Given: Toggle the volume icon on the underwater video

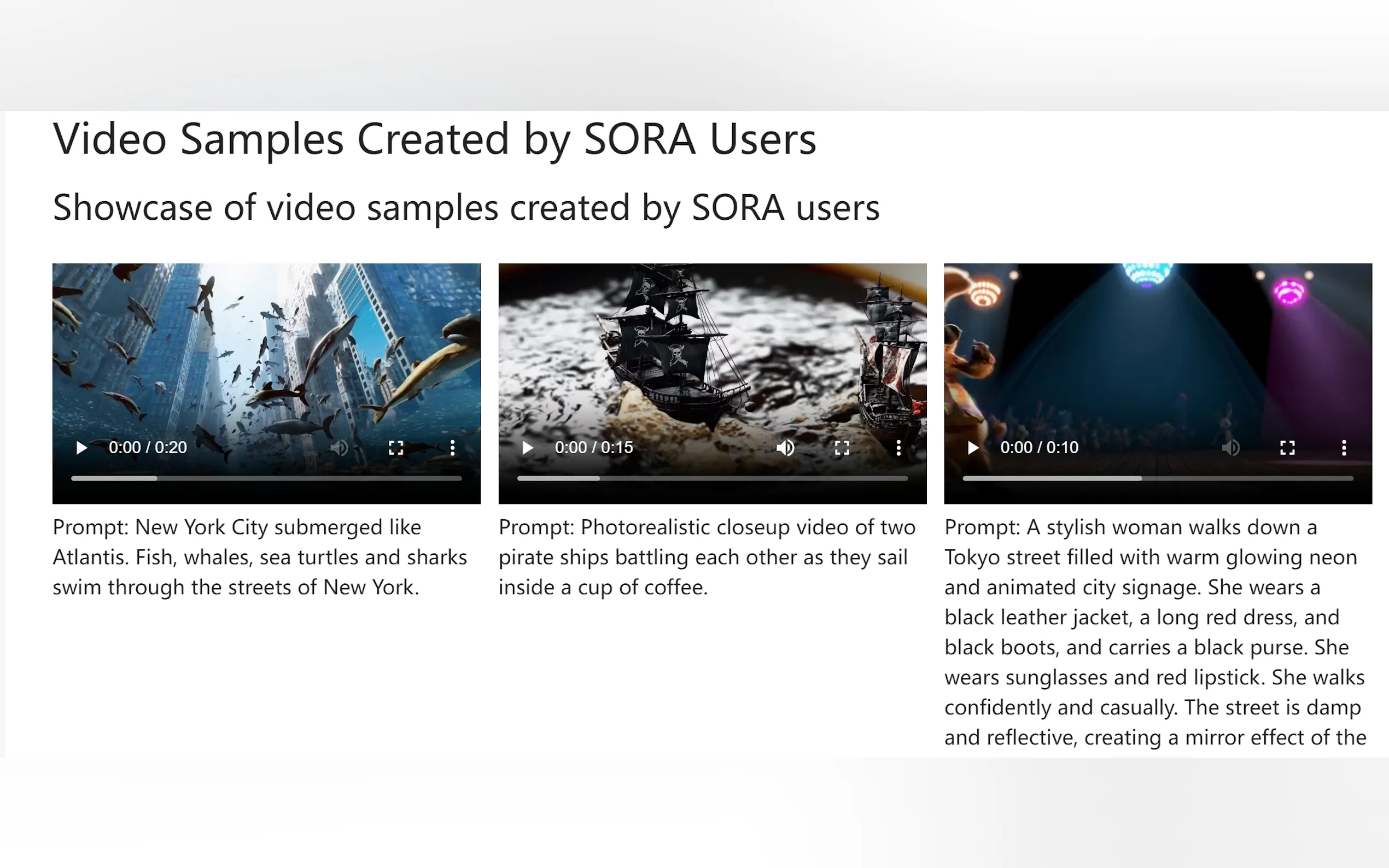Looking at the screenshot, I should (x=340, y=448).
